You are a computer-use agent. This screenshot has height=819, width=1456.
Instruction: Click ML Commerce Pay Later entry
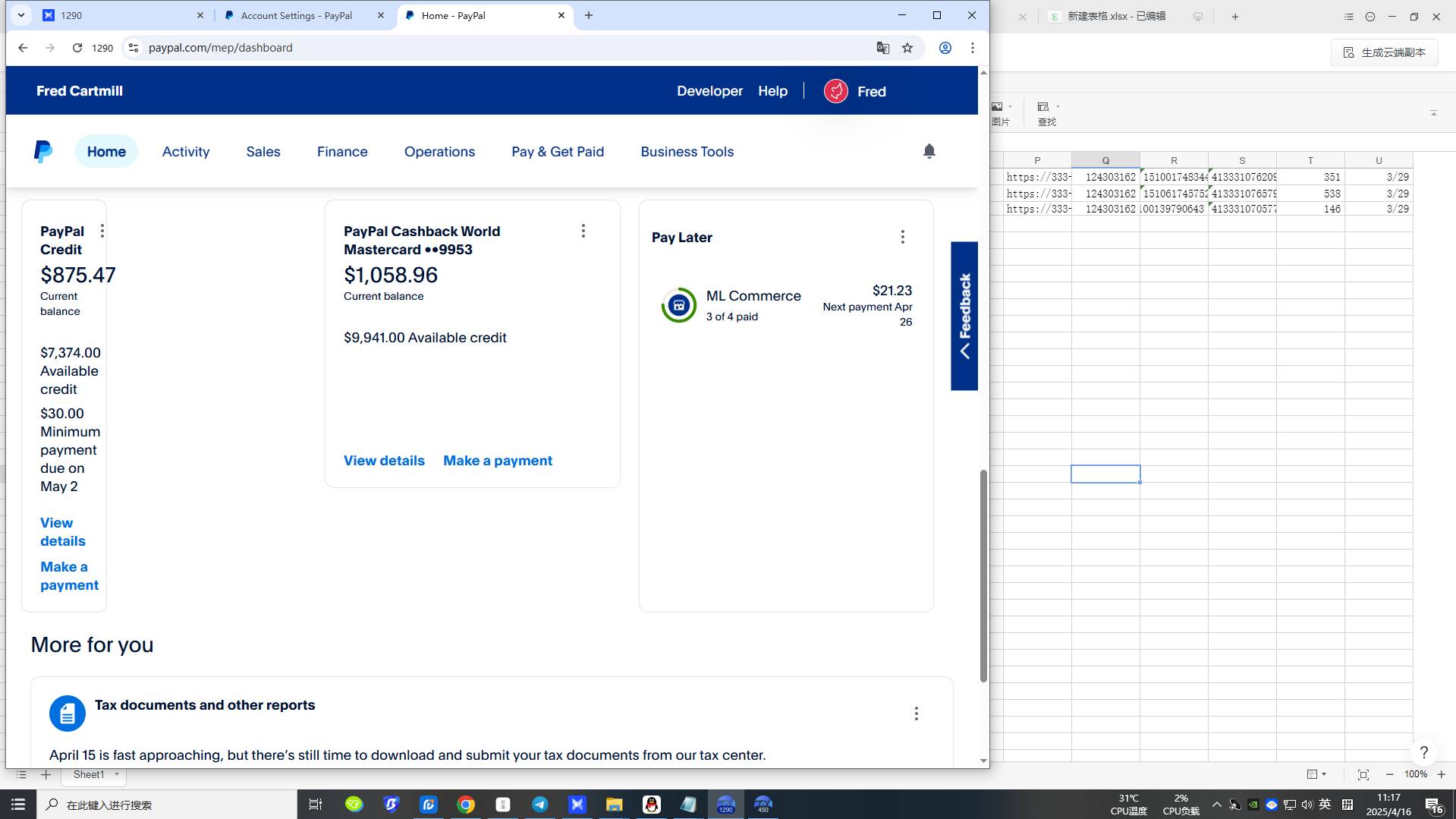point(786,305)
